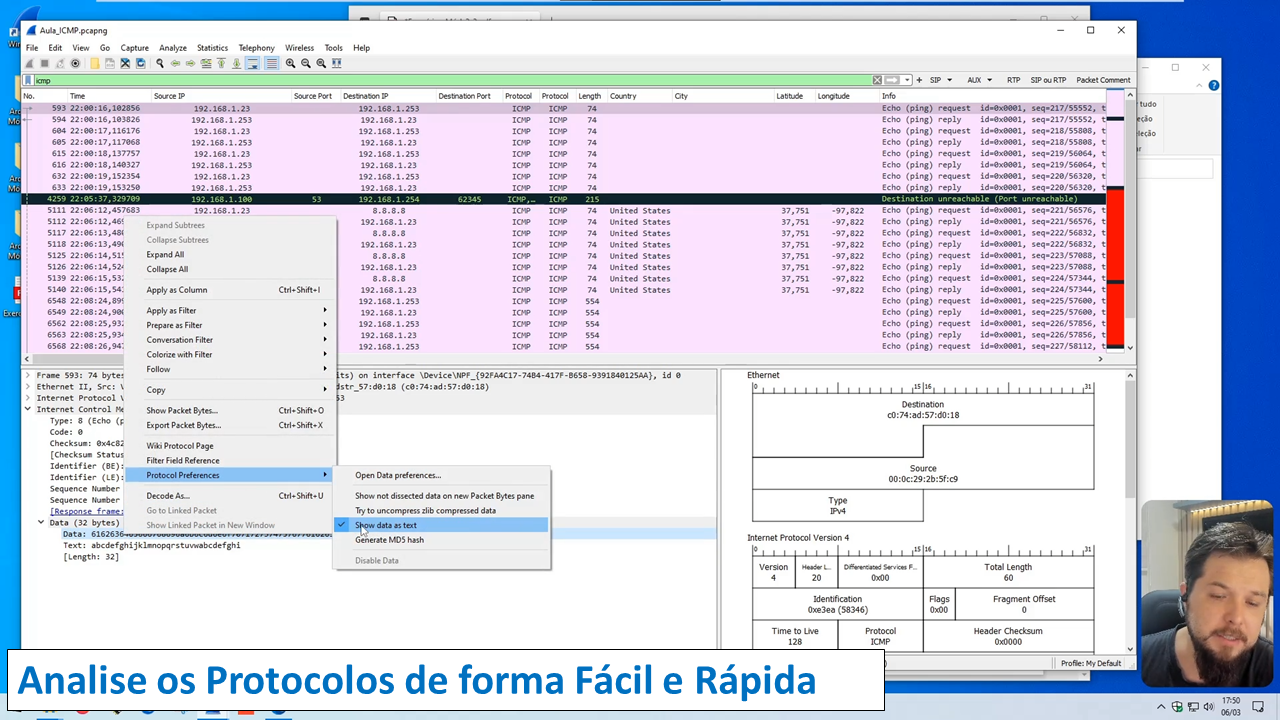Click the Response frame link
The image size is (1280, 720).
point(85,511)
